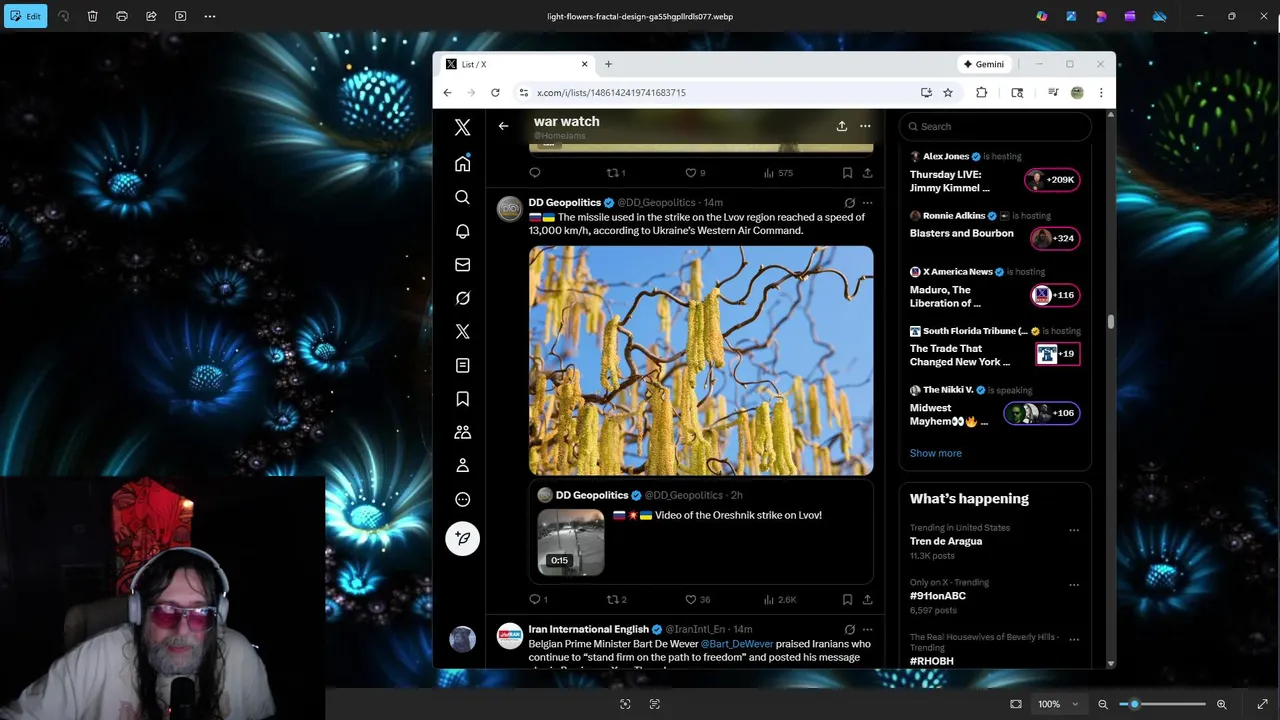
Task: Open Chrome three-dot menu
Action: [x=1101, y=92]
